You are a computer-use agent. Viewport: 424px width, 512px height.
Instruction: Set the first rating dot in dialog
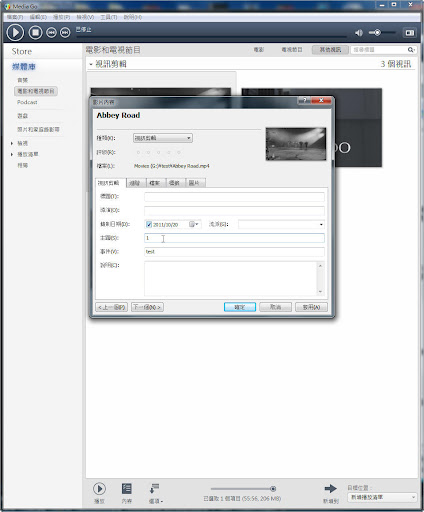click(138, 152)
